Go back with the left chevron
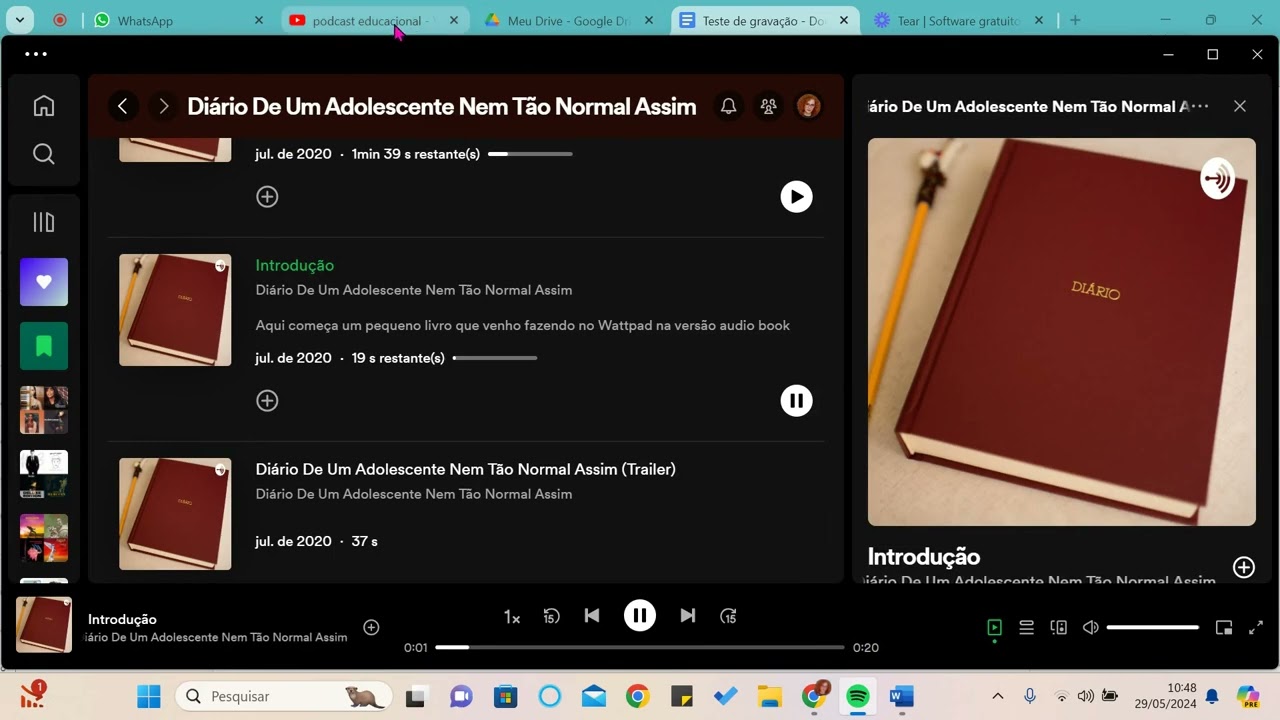Viewport: 1280px width, 720px height. click(123, 106)
